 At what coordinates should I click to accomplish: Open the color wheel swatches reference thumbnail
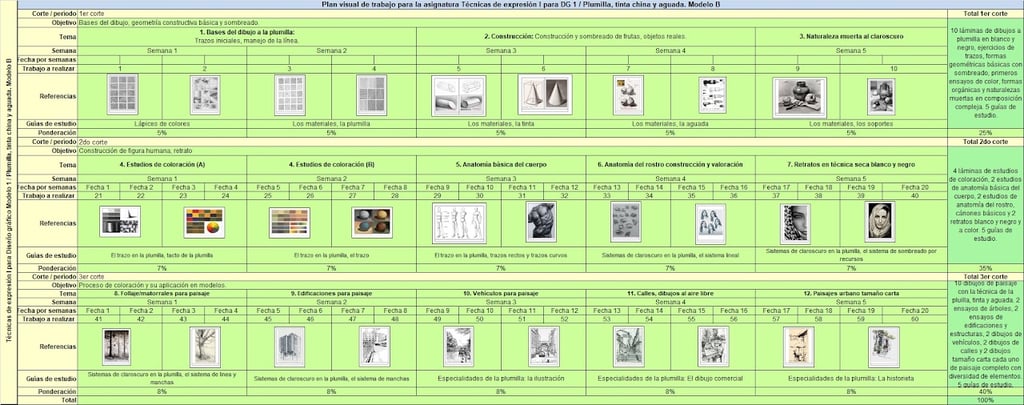[x=204, y=222]
